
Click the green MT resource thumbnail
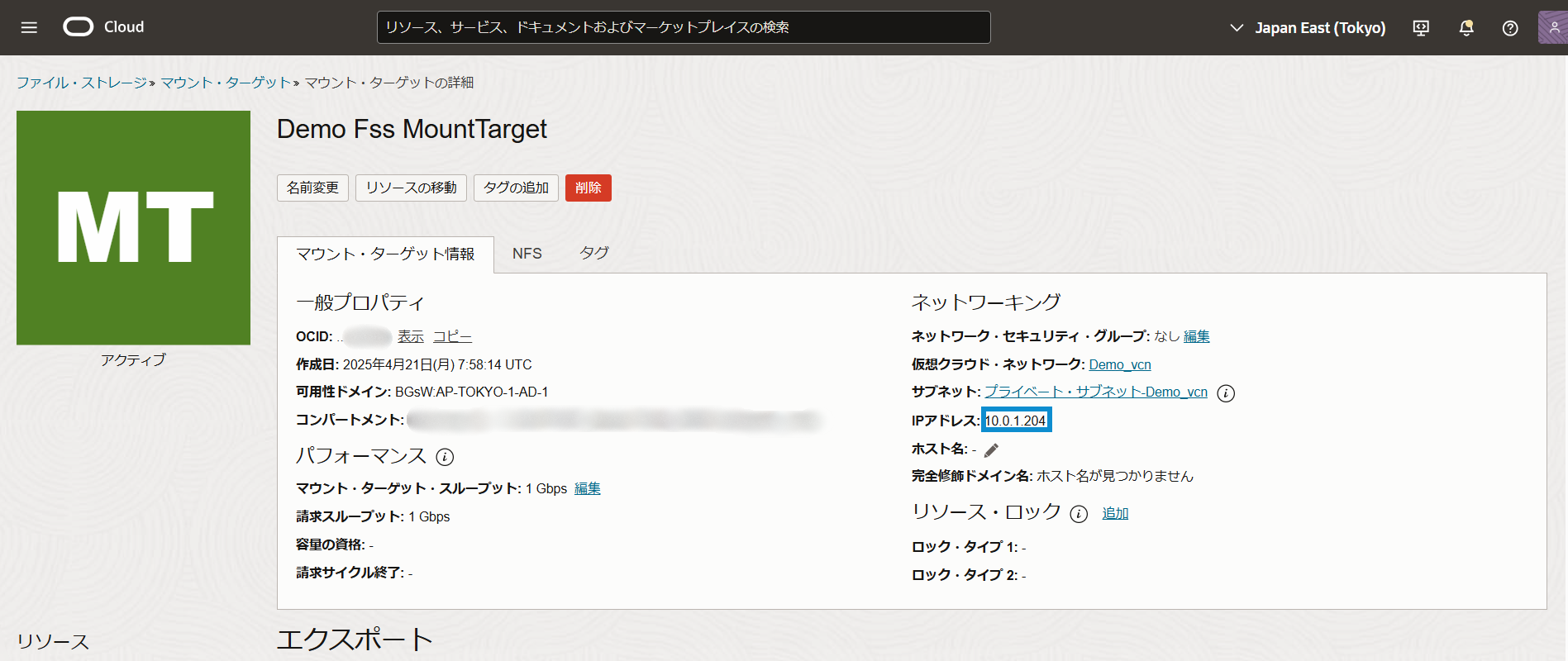point(133,228)
